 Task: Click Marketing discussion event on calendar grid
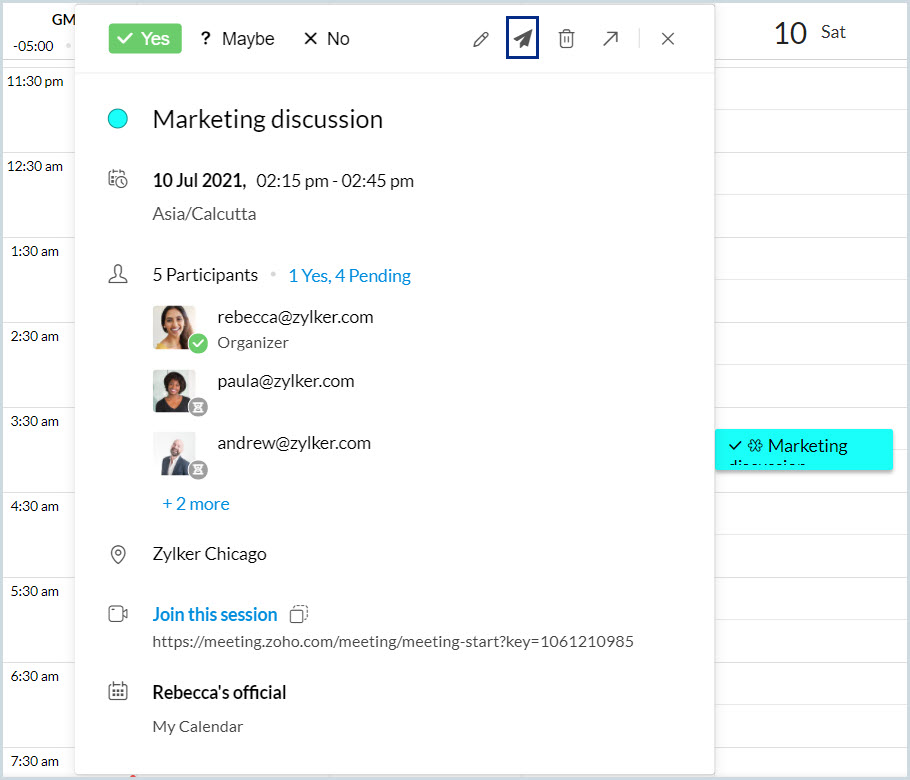(x=804, y=448)
